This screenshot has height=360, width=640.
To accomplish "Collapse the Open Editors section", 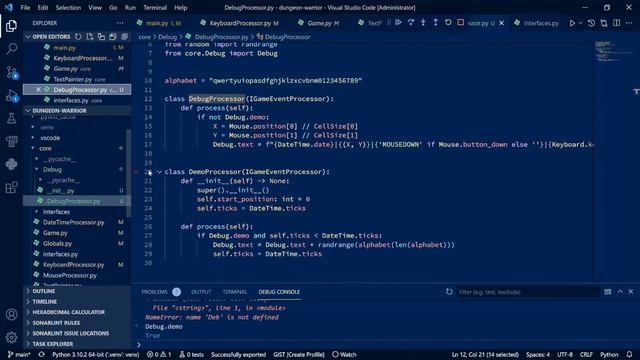I will tap(28, 37).
